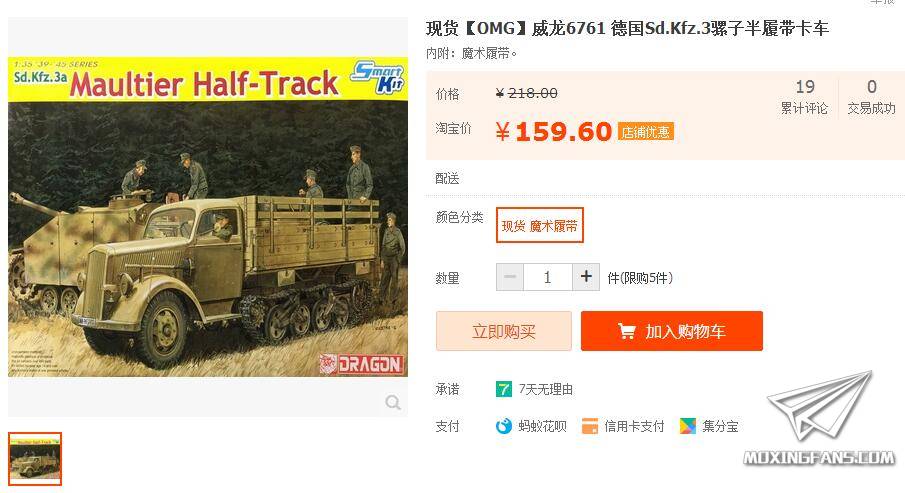Select the small product thumbnail image
The height and width of the screenshot is (493, 905).
pos(35,459)
